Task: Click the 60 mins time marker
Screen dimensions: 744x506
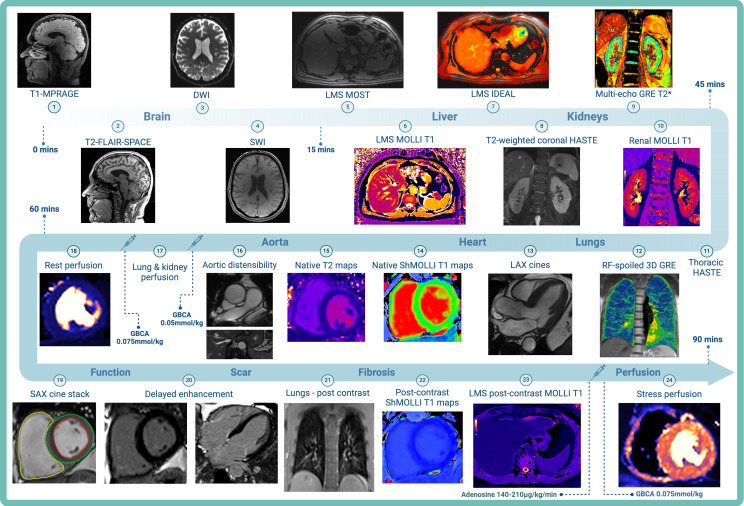Action: [44, 209]
